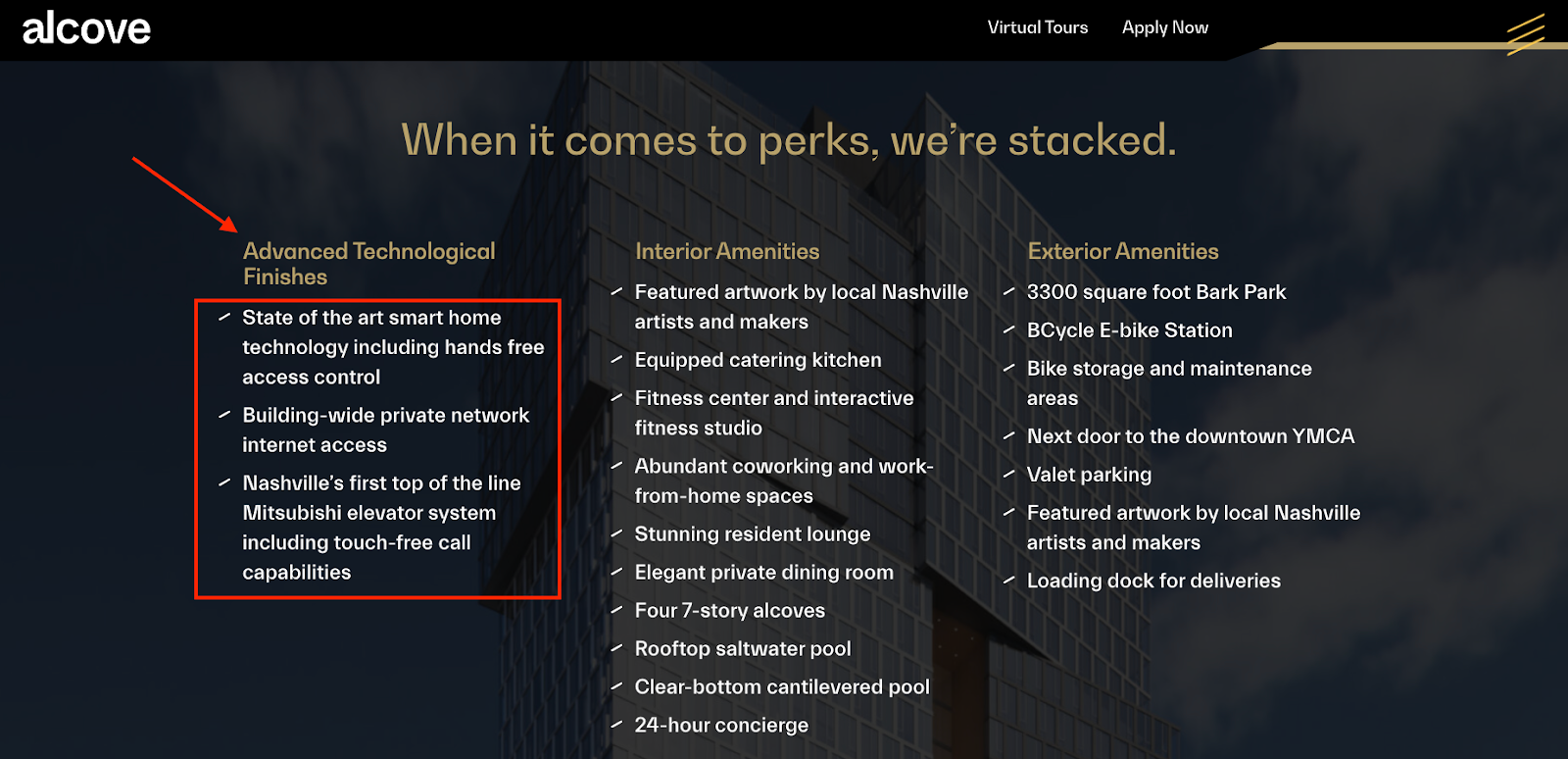1568x759 pixels.
Task: Click the checkmark beside "24-hour concierge"
Action: (616, 725)
